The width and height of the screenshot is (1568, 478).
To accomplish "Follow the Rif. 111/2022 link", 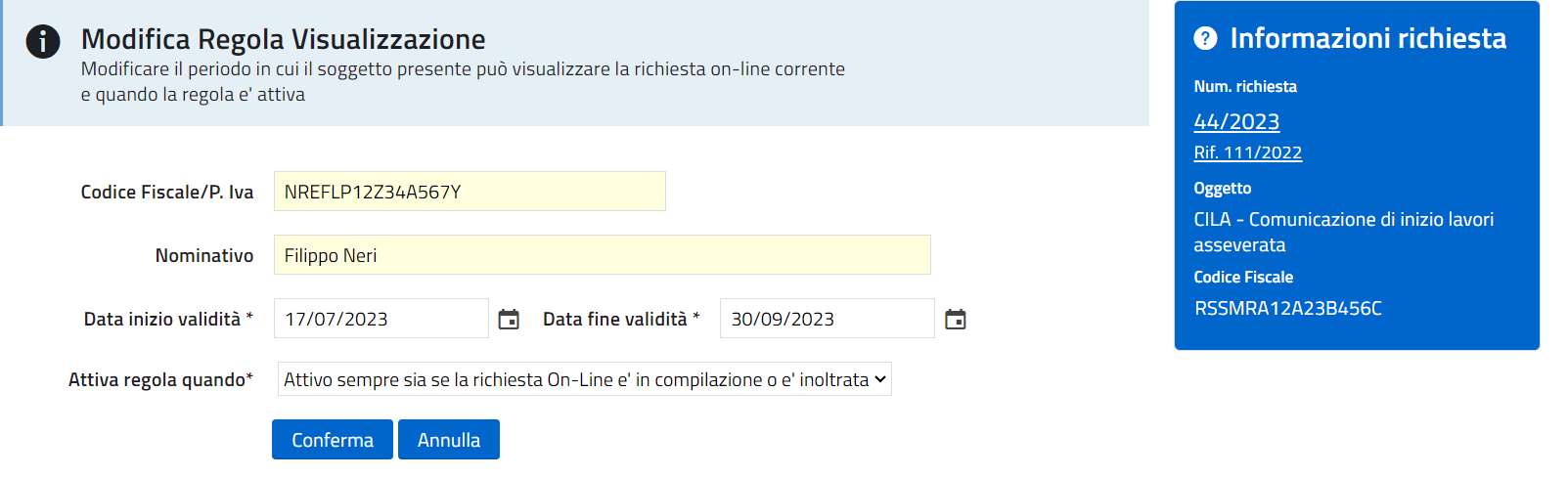I will [x=1247, y=152].
